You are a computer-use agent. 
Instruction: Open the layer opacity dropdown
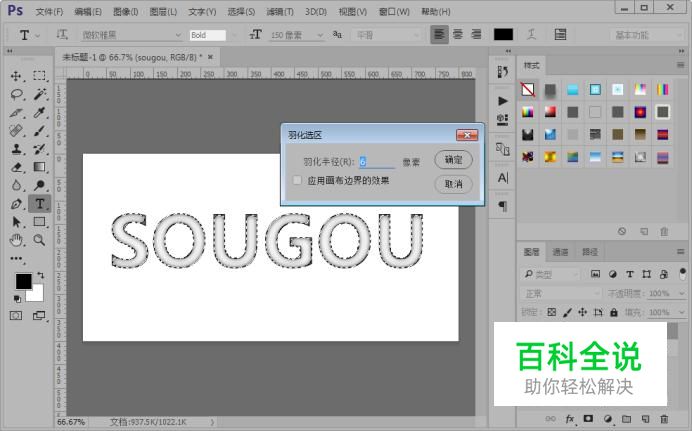681,293
